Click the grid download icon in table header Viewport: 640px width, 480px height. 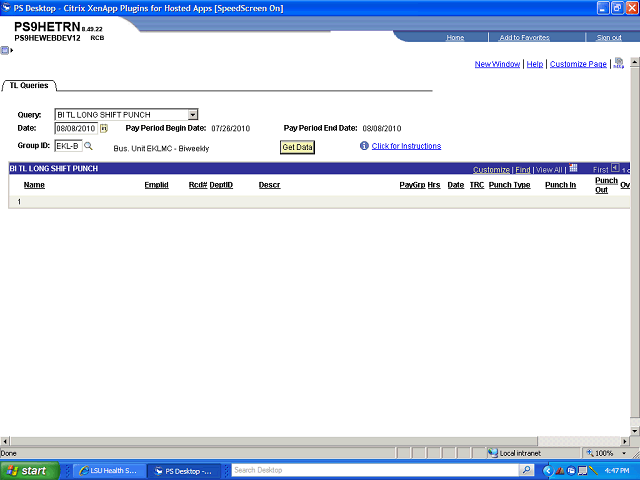pyautogui.click(x=573, y=169)
